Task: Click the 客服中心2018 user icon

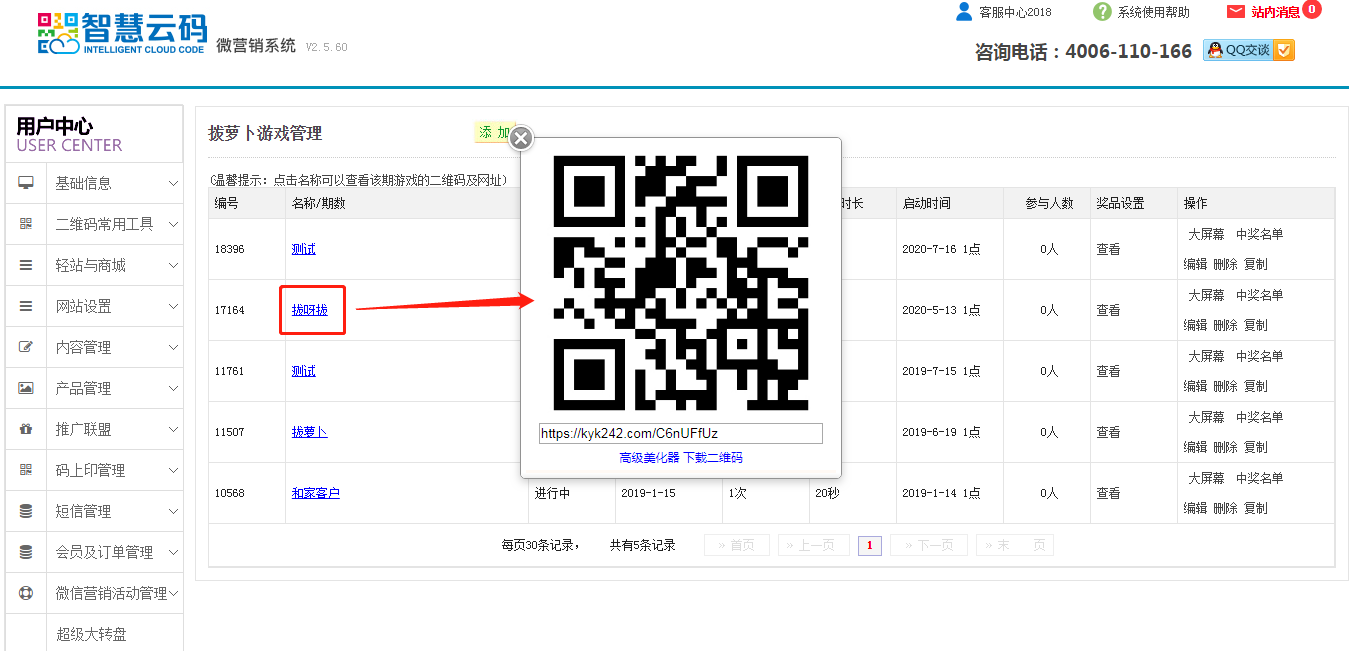Action: (x=964, y=12)
